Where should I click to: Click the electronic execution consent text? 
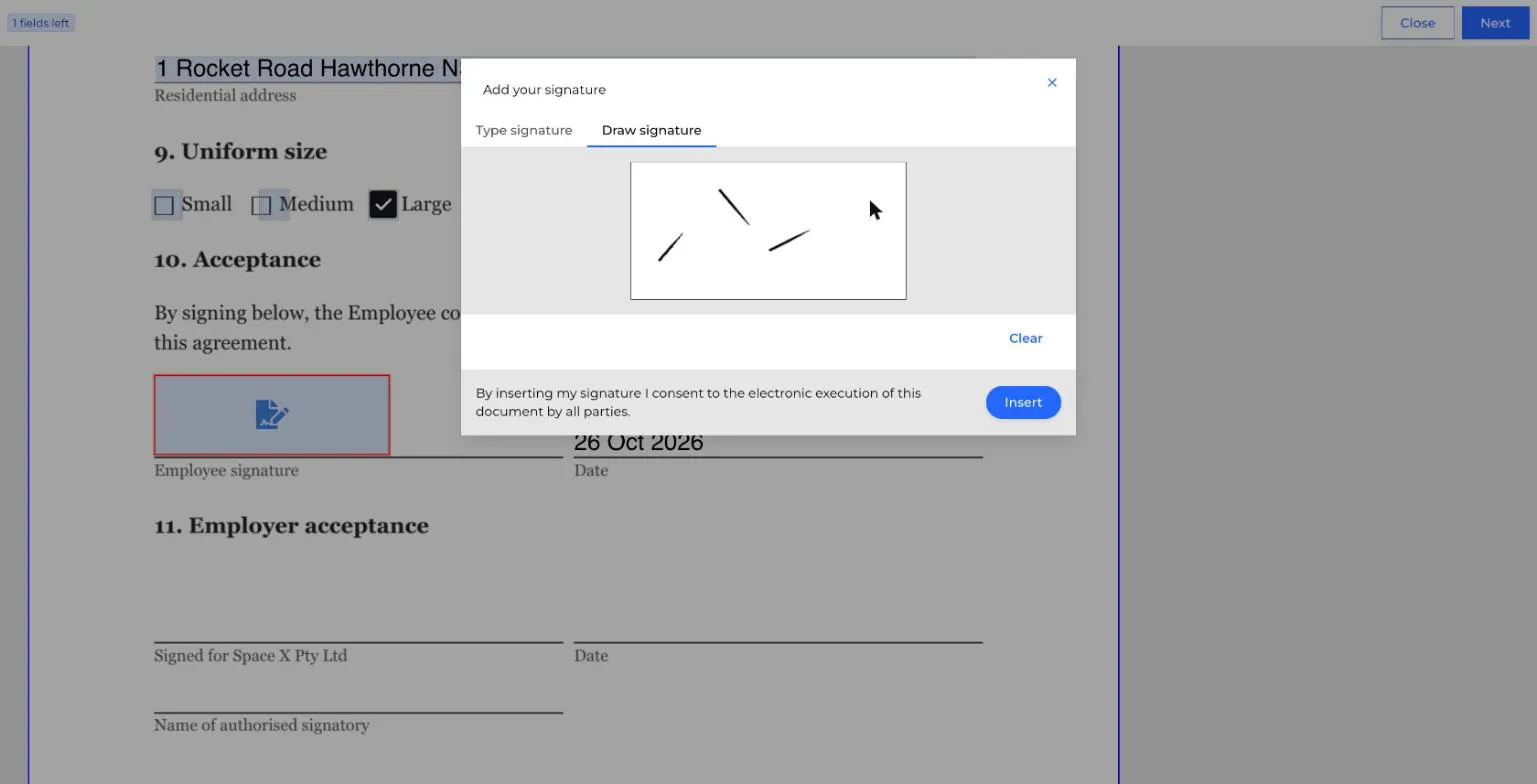pyautogui.click(x=698, y=402)
